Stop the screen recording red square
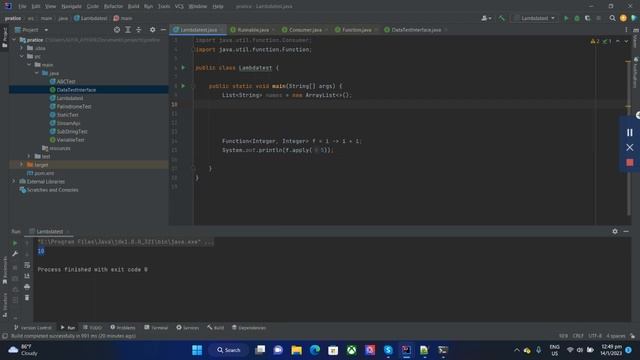Screen dimensions: 640x360 pos(630,162)
